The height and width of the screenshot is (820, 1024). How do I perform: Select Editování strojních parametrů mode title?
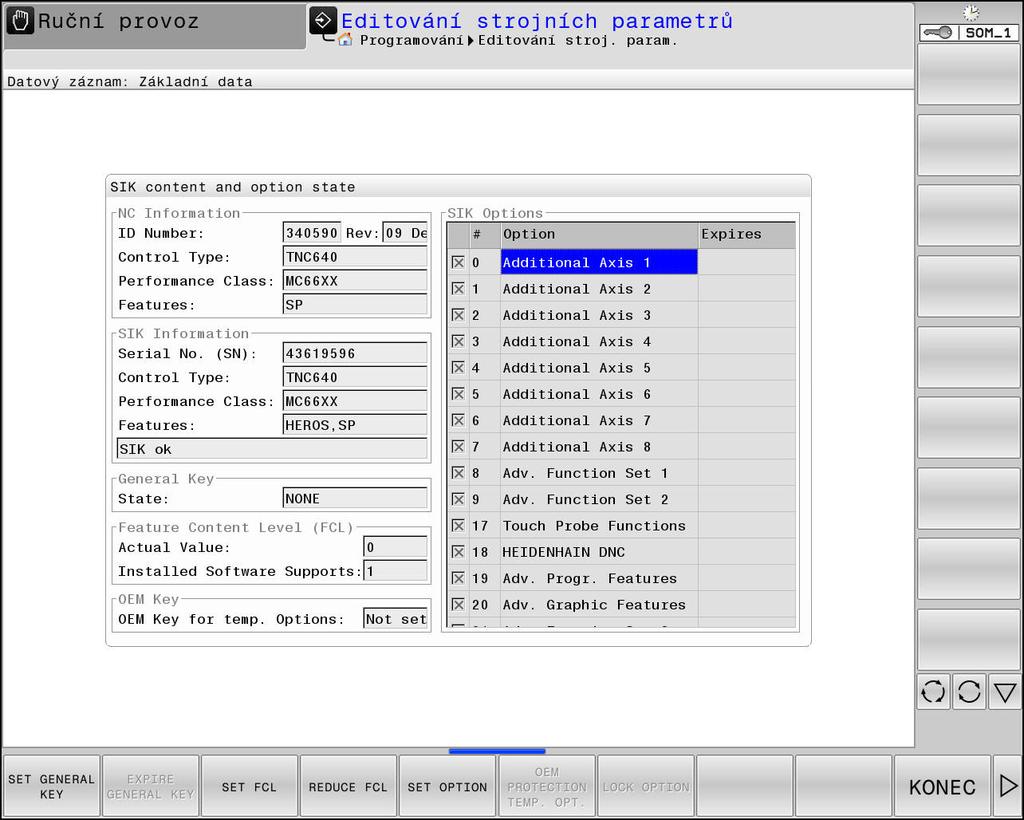tap(536, 21)
